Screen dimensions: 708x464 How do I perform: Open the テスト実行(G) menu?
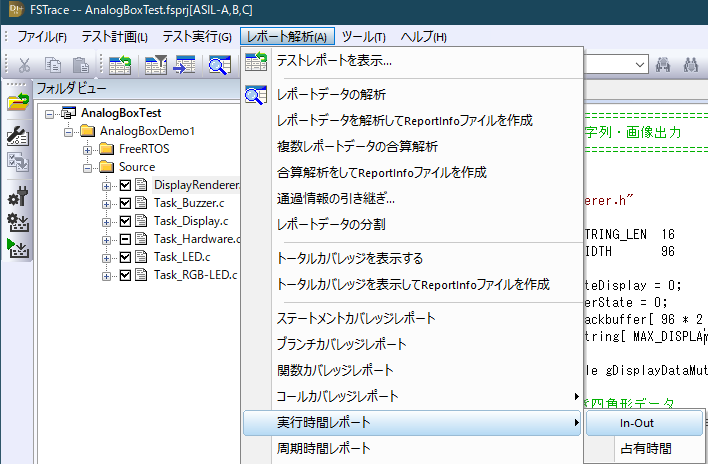tap(197, 37)
